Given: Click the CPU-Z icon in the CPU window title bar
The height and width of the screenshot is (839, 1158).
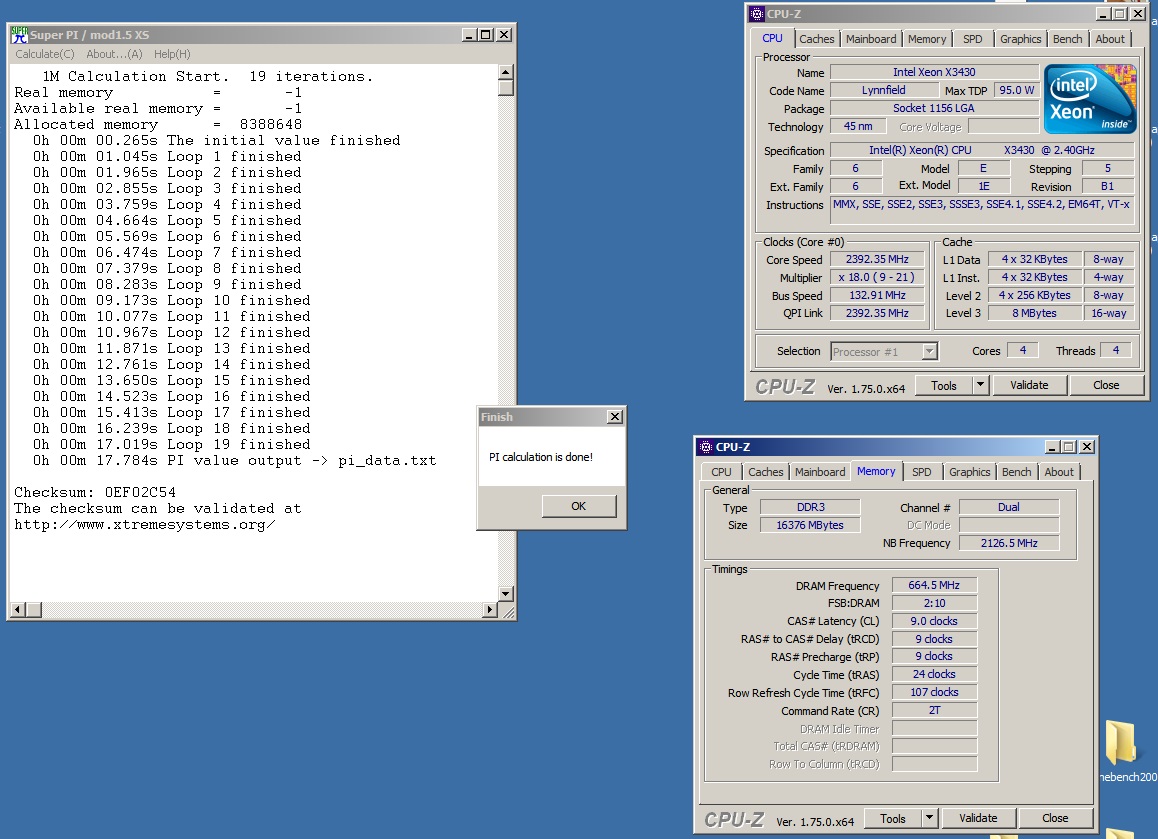Looking at the screenshot, I should tap(757, 14).
